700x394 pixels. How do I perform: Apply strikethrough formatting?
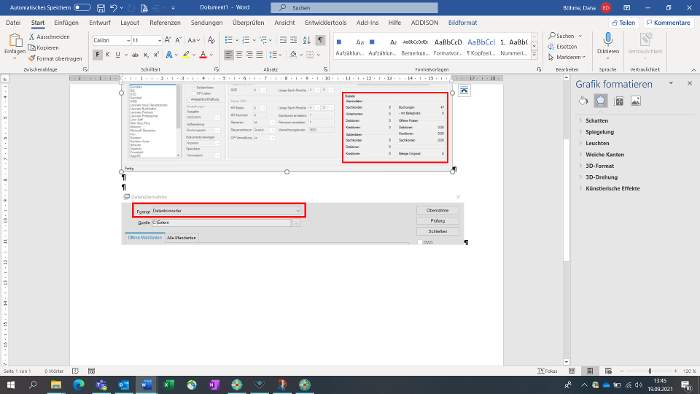coord(135,55)
